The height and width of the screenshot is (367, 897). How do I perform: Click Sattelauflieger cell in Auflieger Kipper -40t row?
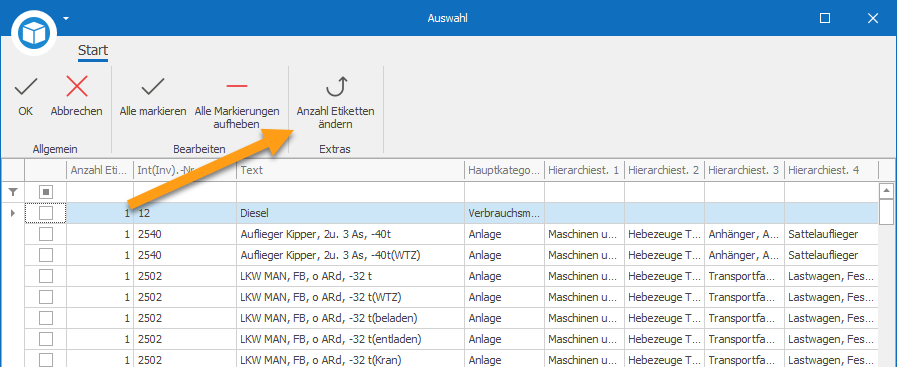point(831,234)
